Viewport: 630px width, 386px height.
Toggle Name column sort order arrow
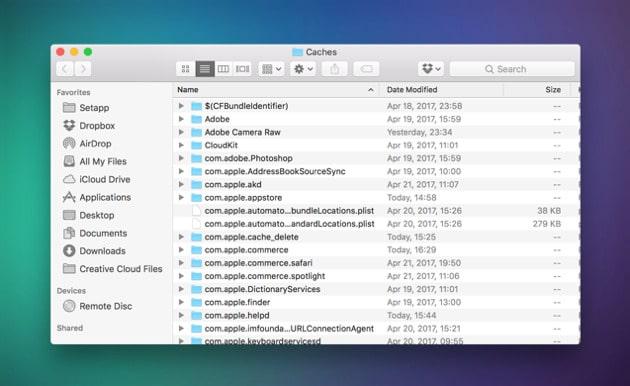coord(371,90)
